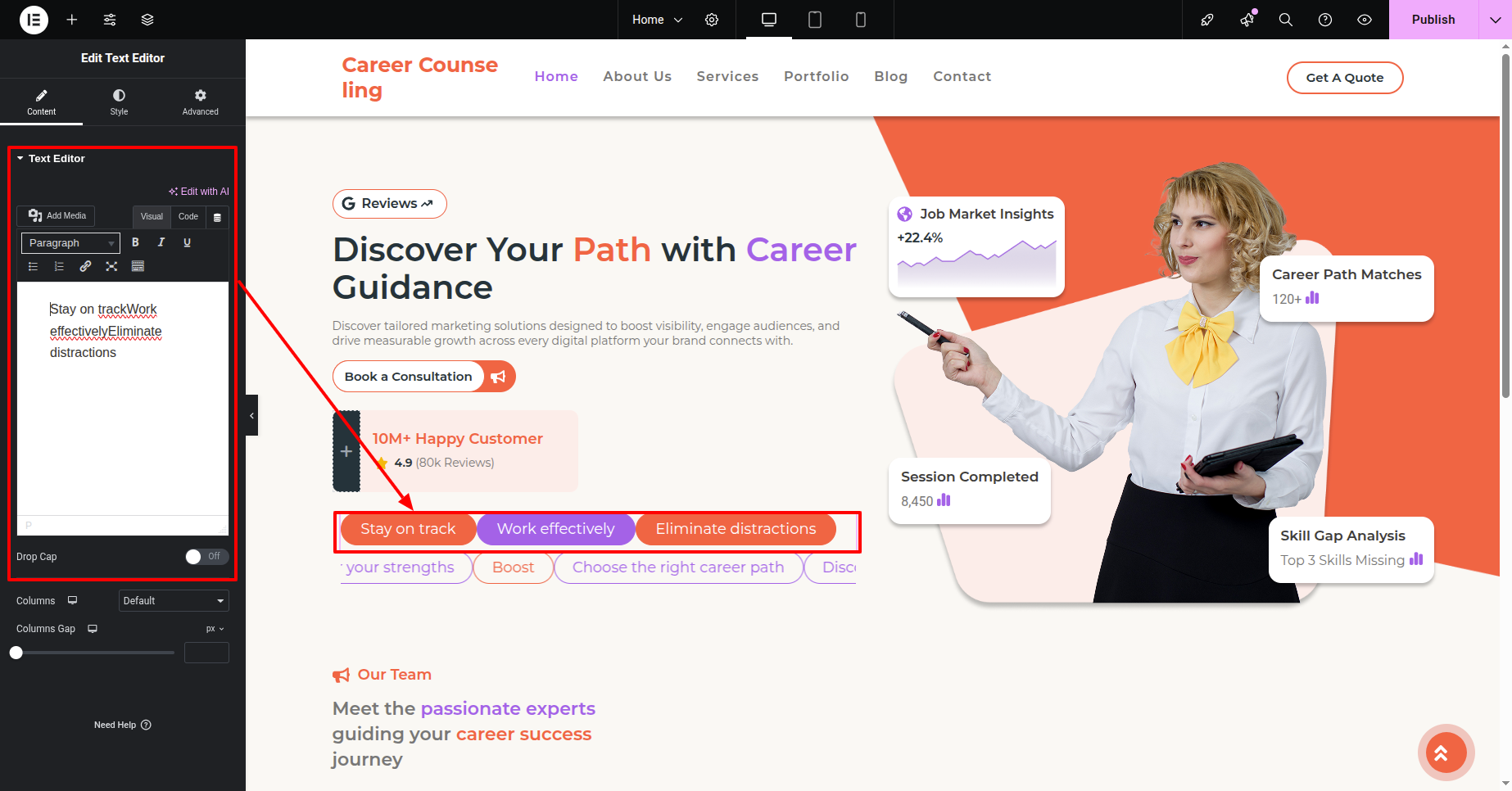
Task: Click the Columns Gap value field
Action: click(206, 653)
